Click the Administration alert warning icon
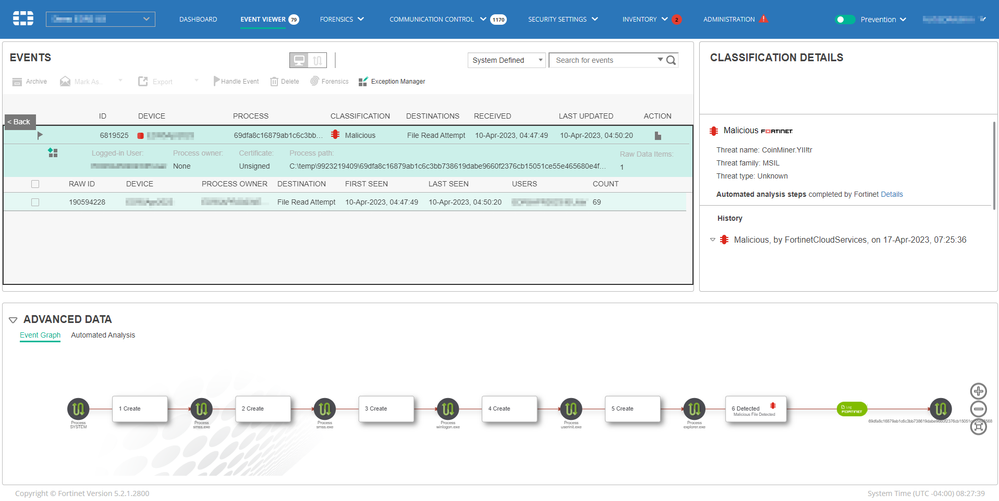This screenshot has width=999, height=501. tap(764, 20)
